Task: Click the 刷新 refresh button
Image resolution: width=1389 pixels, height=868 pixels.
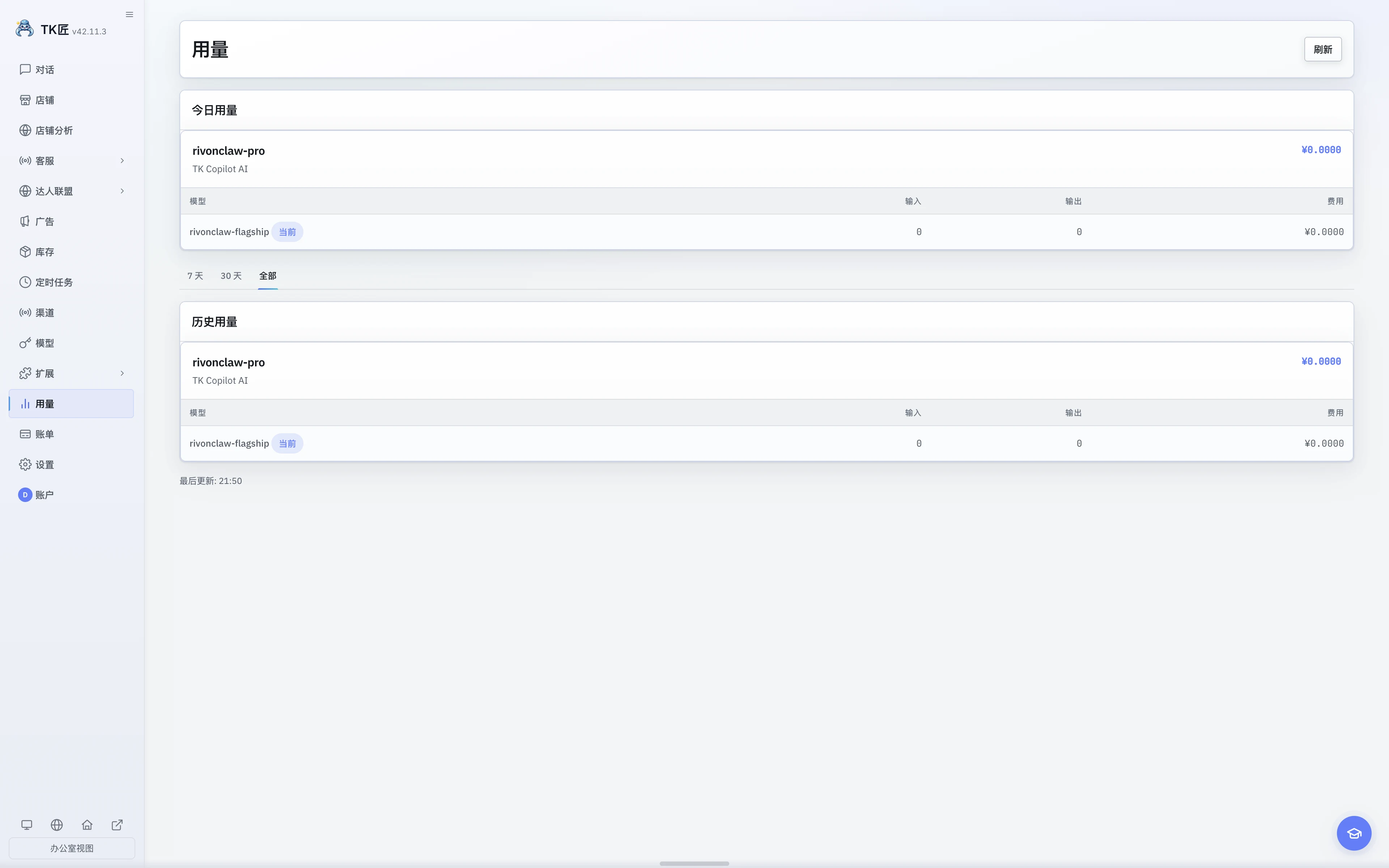Action: pyautogui.click(x=1322, y=50)
